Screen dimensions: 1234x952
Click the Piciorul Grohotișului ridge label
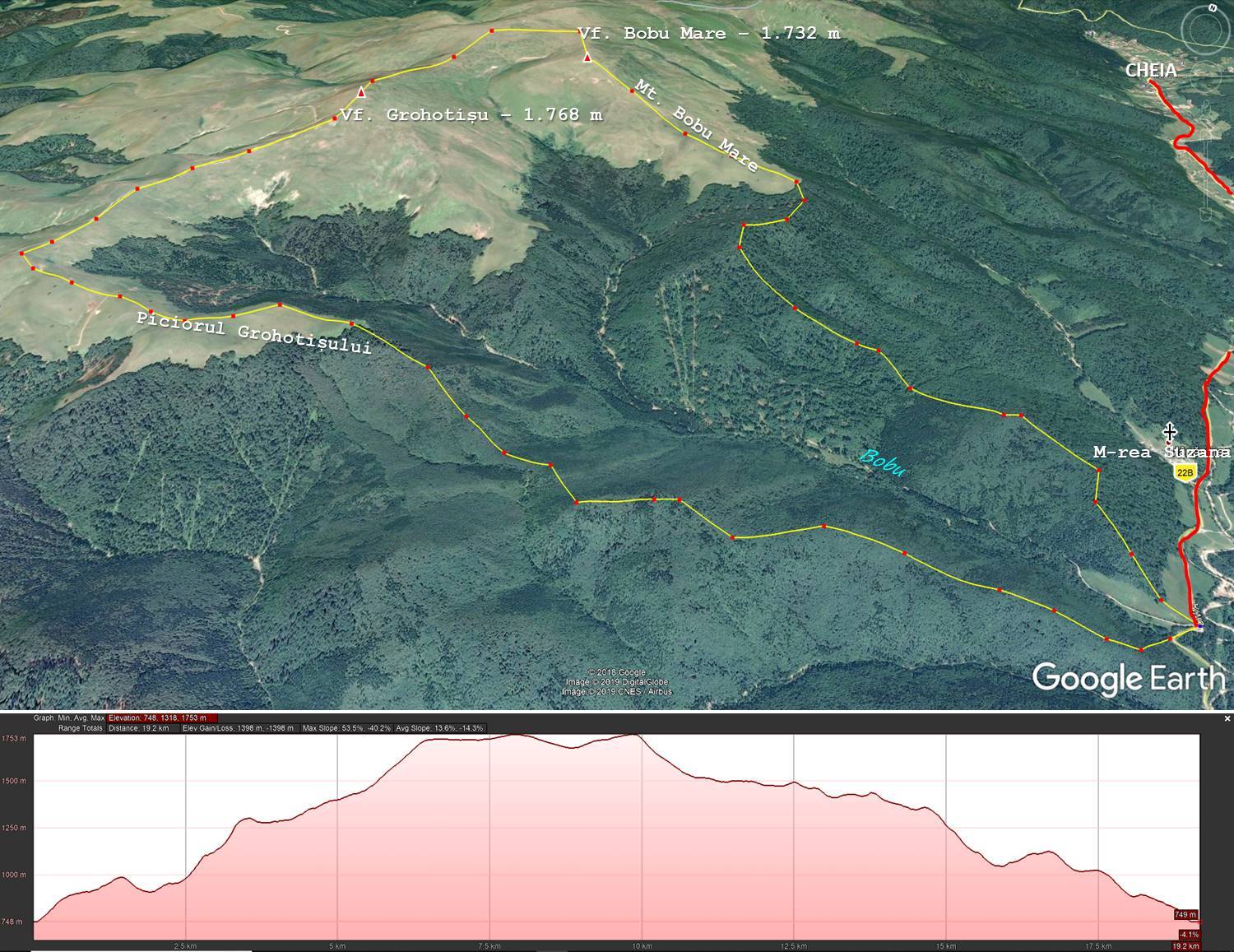coord(253,332)
